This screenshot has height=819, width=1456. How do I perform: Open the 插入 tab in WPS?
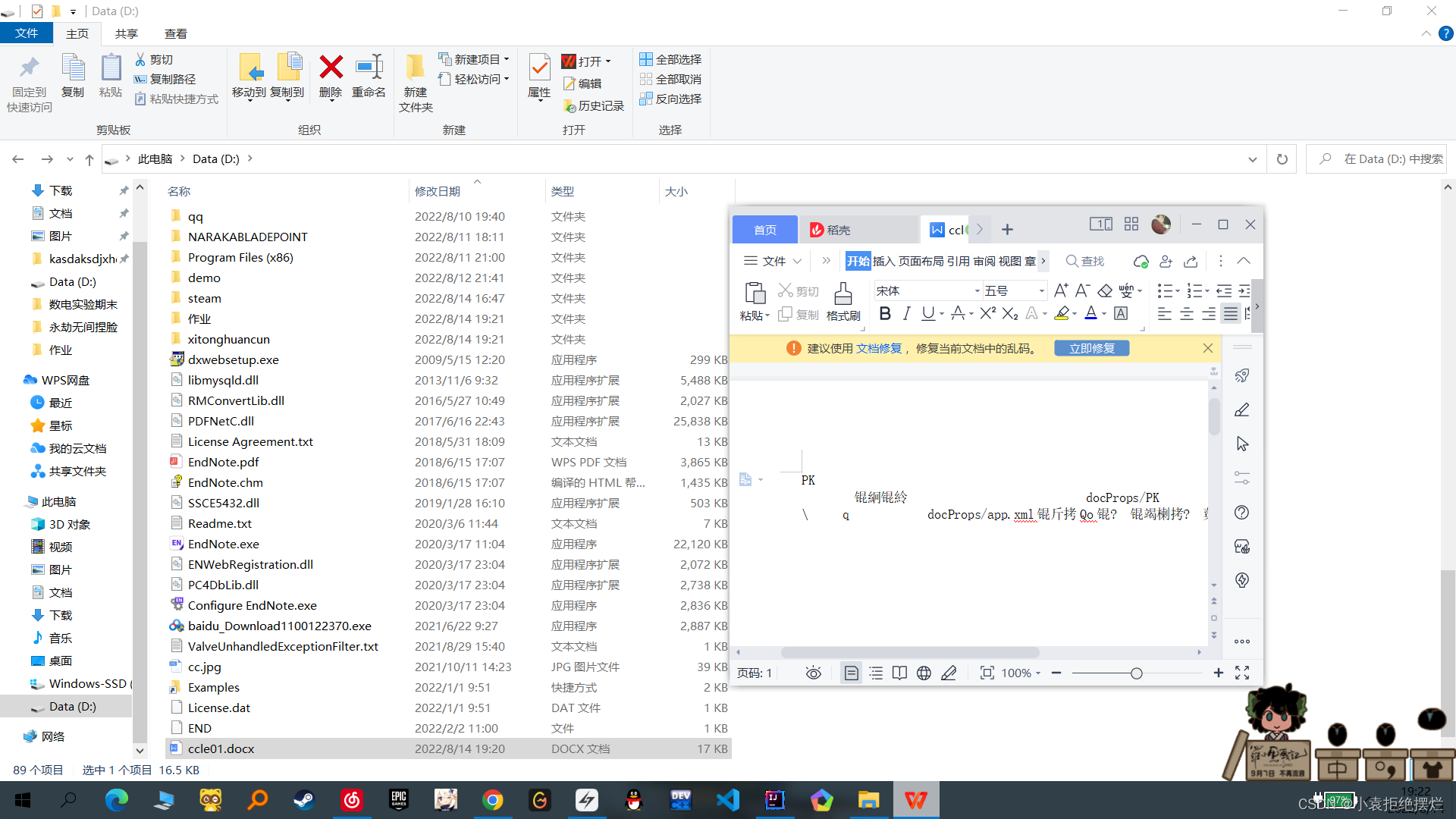(883, 262)
